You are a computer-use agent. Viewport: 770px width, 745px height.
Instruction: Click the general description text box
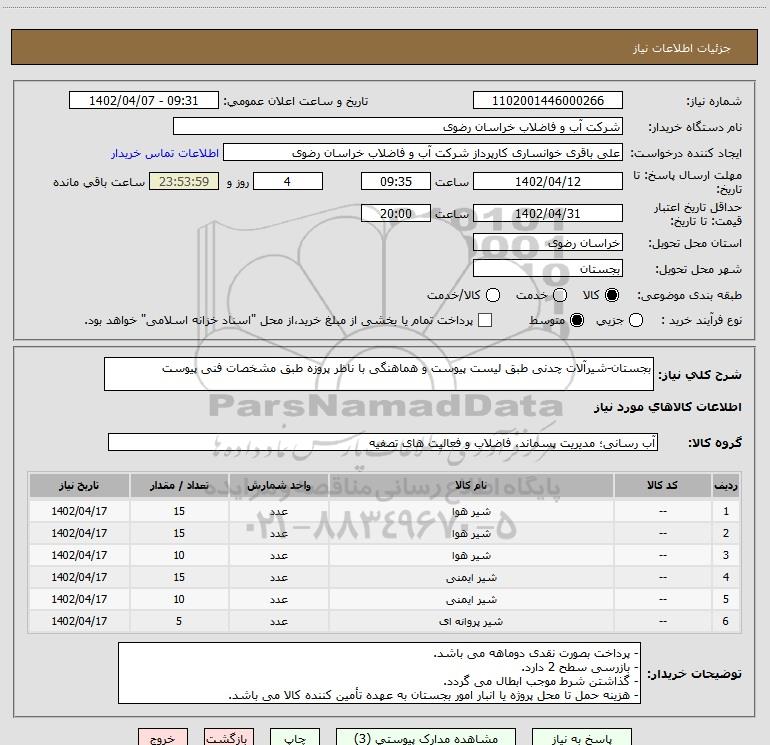point(379,374)
